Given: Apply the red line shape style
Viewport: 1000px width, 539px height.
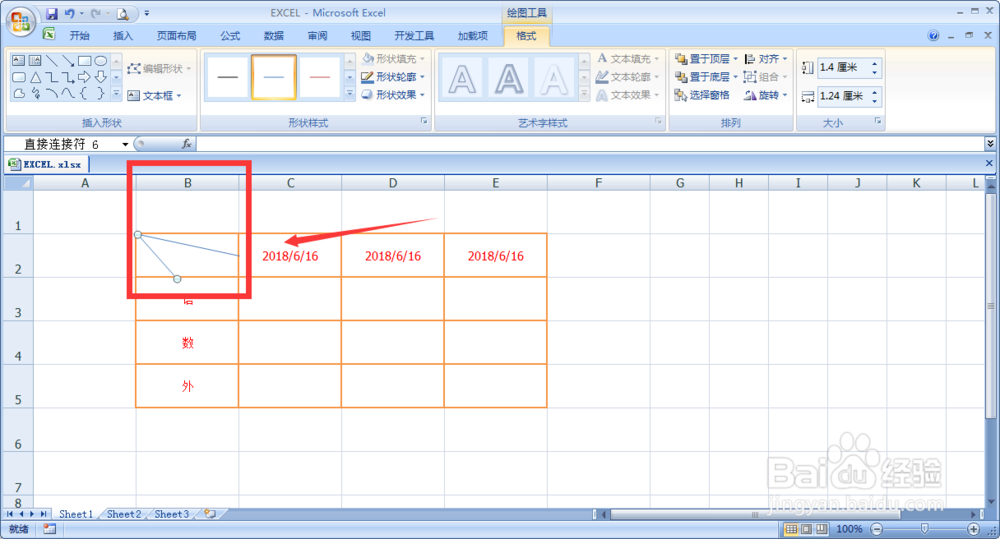Looking at the screenshot, I should [320, 77].
